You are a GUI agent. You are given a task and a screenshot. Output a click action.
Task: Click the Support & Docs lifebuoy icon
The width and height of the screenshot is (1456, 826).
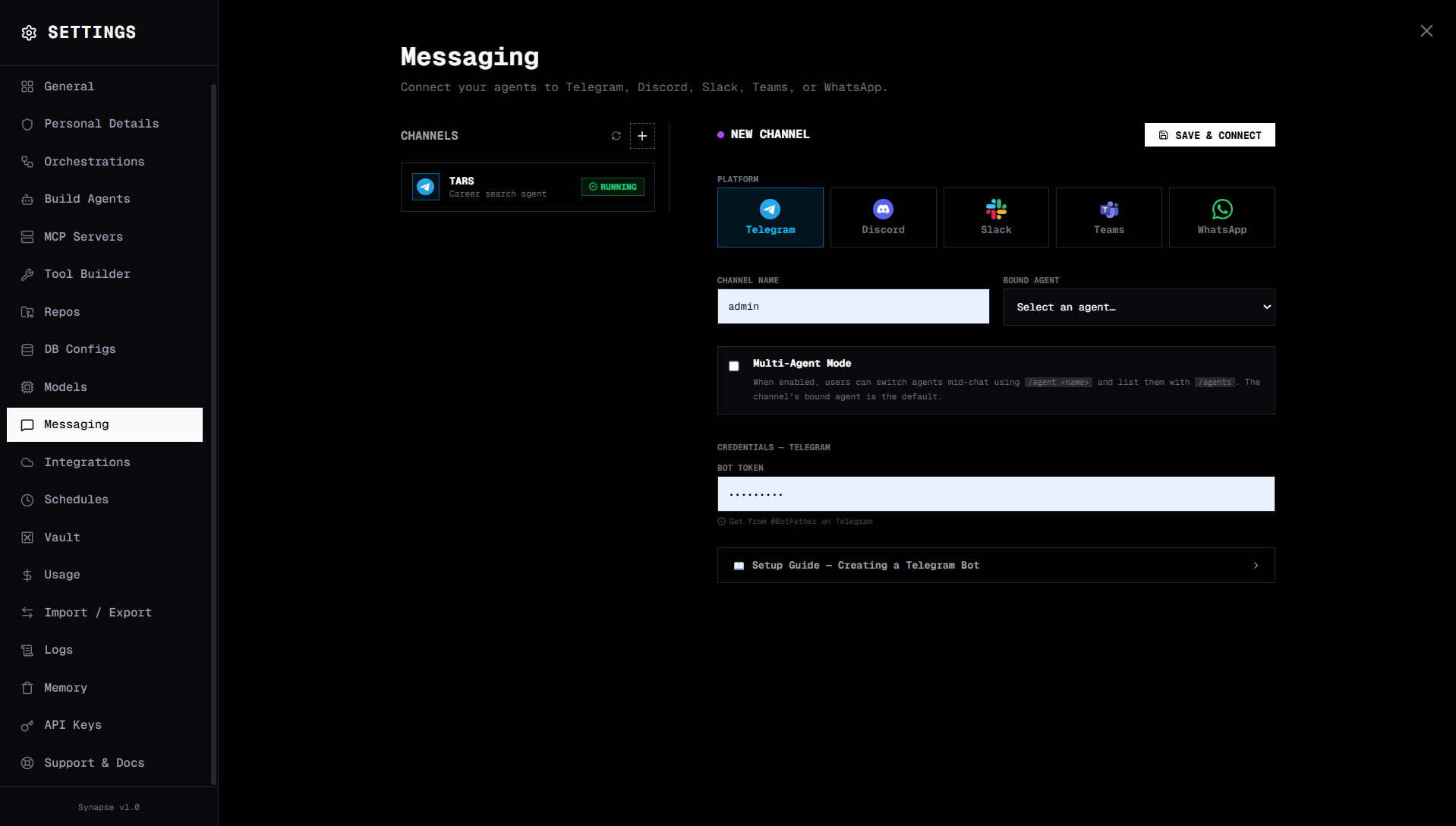(27, 763)
